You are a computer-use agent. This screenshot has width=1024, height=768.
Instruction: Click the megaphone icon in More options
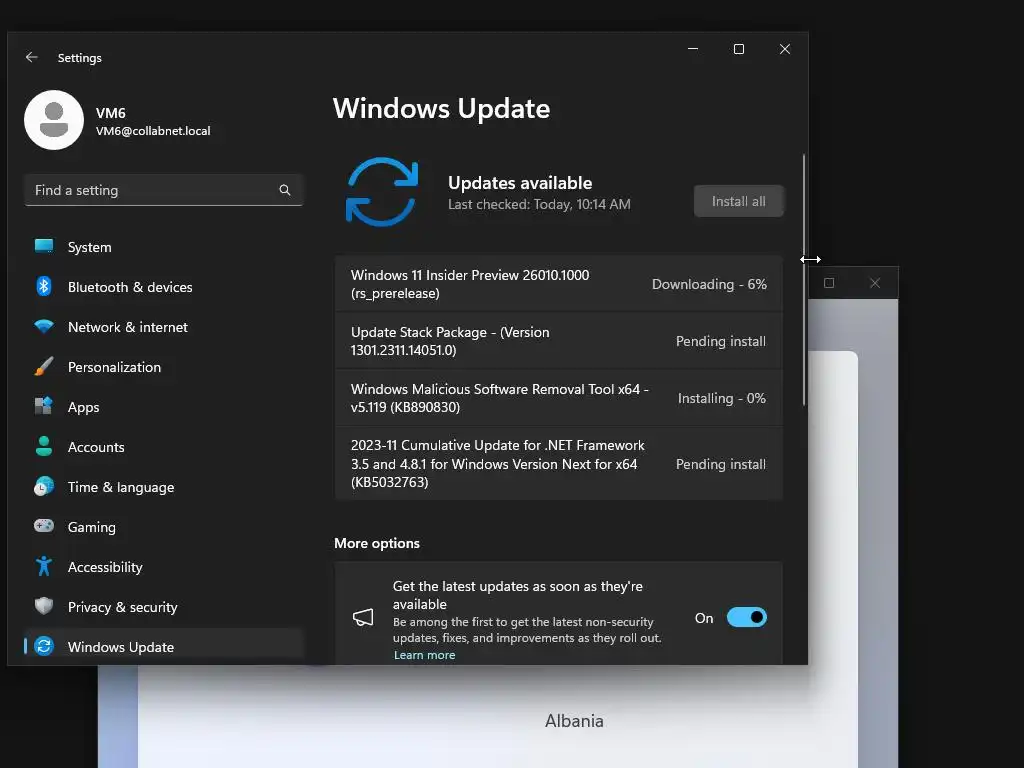363,617
